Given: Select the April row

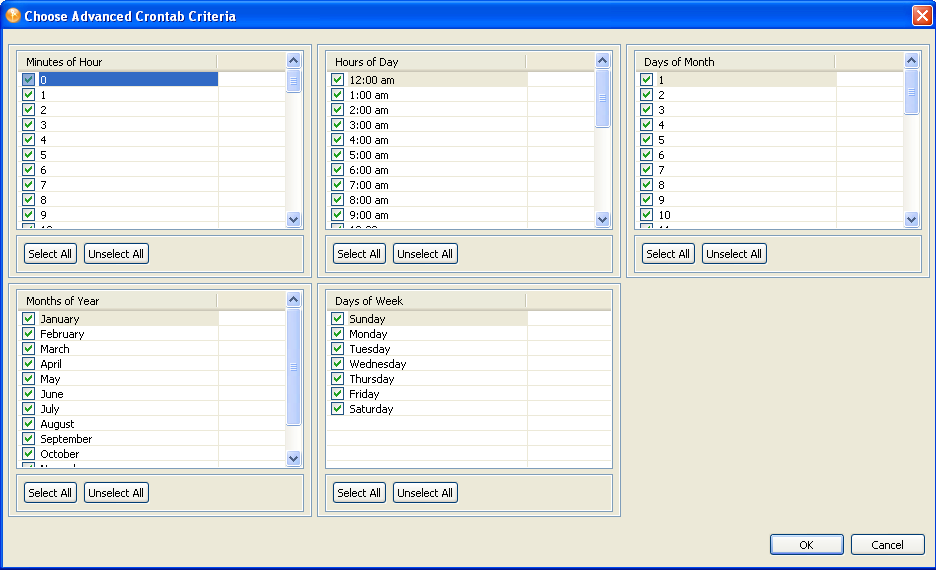Looking at the screenshot, I should [152, 363].
